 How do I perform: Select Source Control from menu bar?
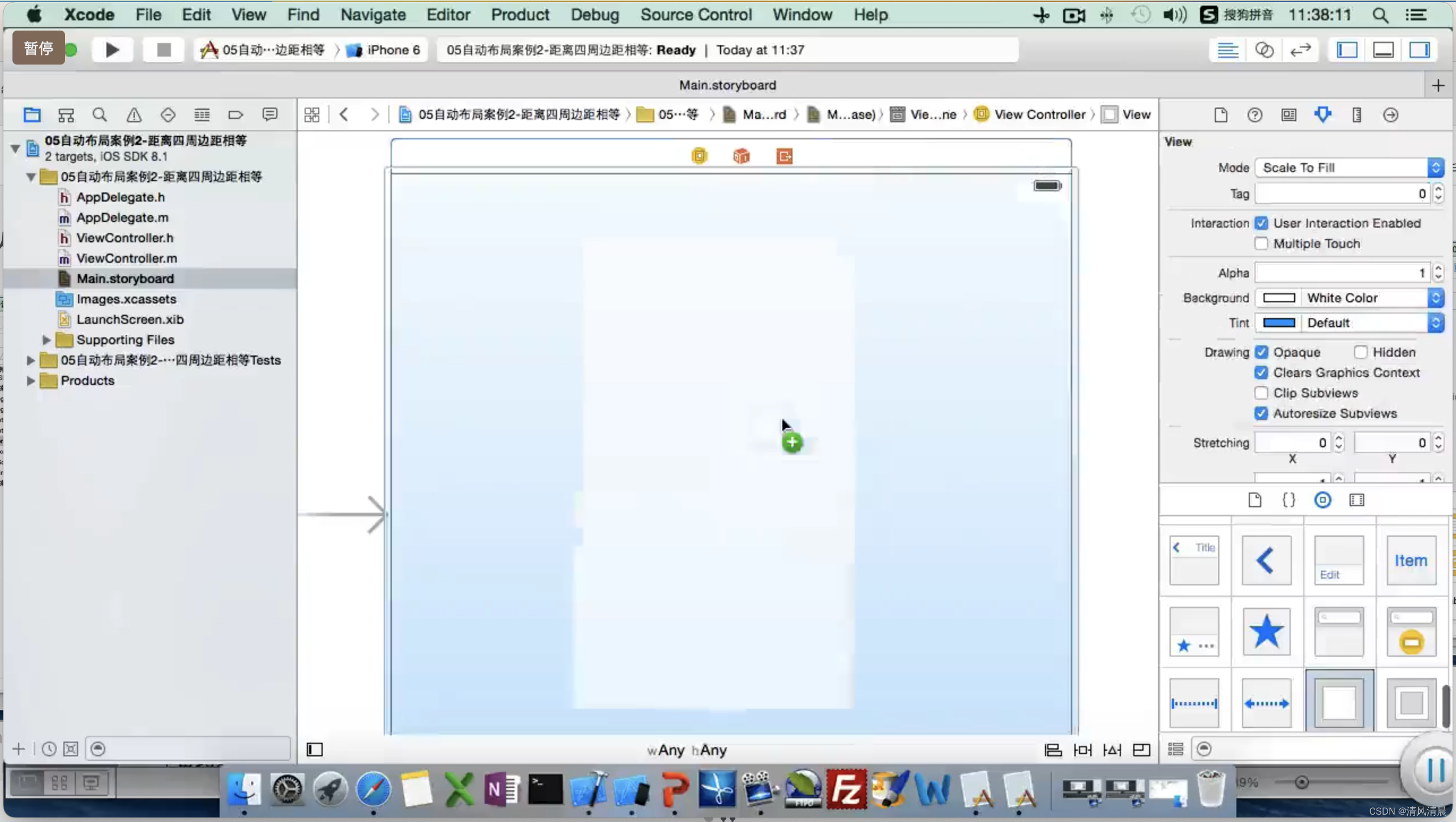(x=697, y=14)
